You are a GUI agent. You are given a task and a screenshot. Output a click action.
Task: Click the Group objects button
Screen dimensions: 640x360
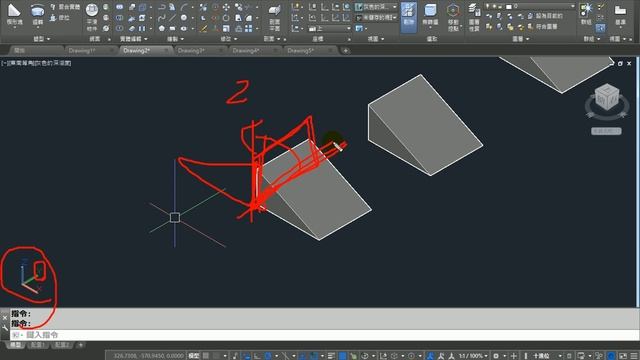pos(587,13)
